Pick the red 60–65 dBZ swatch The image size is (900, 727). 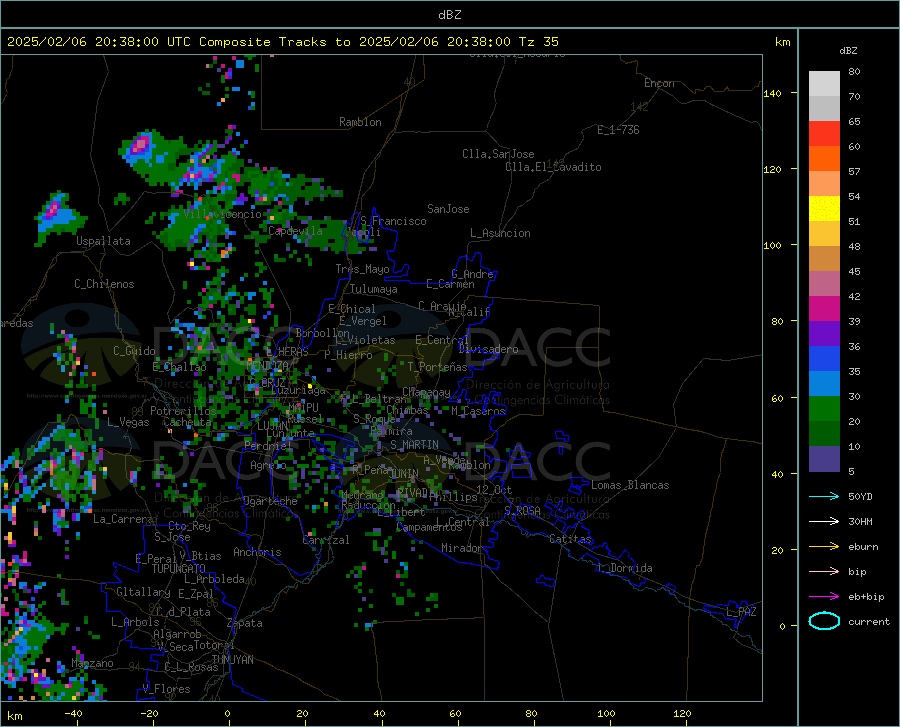pyautogui.click(x=824, y=134)
